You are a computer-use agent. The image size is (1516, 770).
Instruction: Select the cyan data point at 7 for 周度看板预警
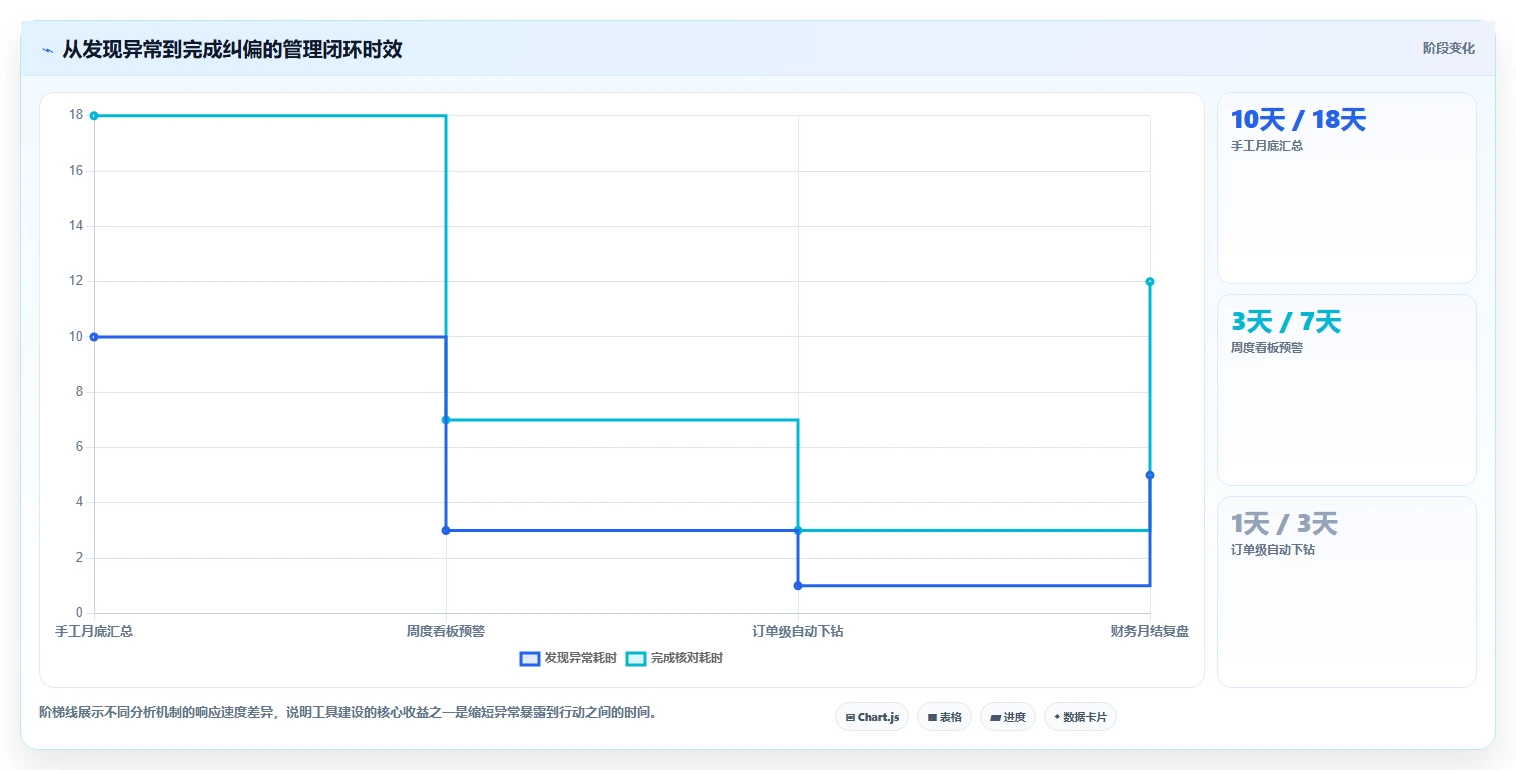click(x=446, y=420)
